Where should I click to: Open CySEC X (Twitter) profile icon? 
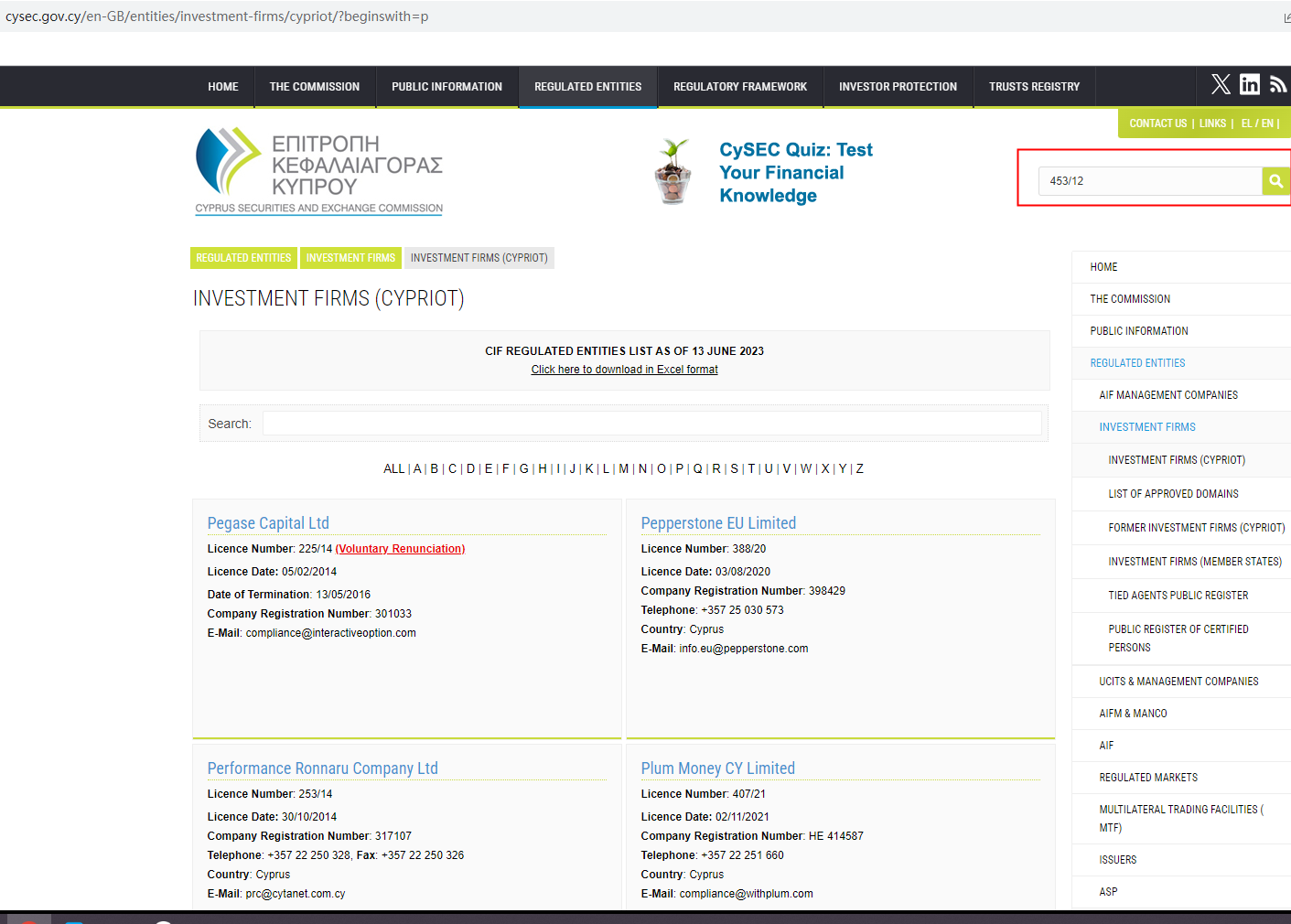pyautogui.click(x=1221, y=85)
